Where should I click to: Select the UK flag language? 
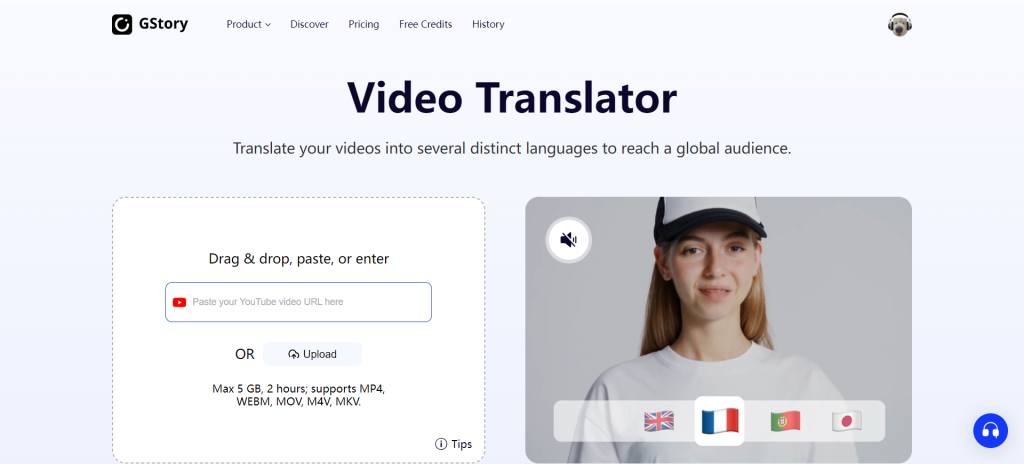coord(659,421)
